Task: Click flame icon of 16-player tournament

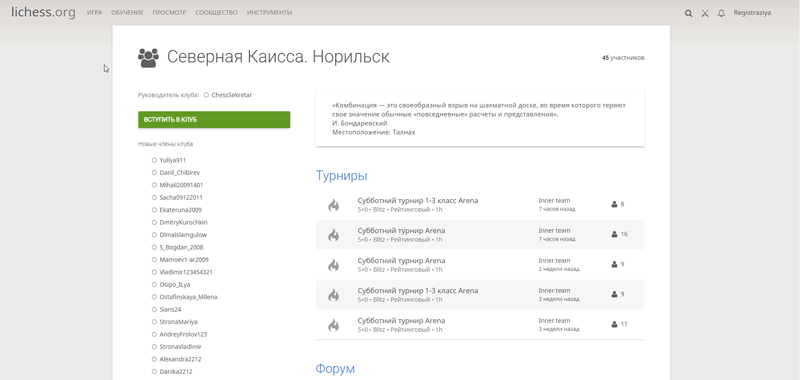Action: pos(334,235)
